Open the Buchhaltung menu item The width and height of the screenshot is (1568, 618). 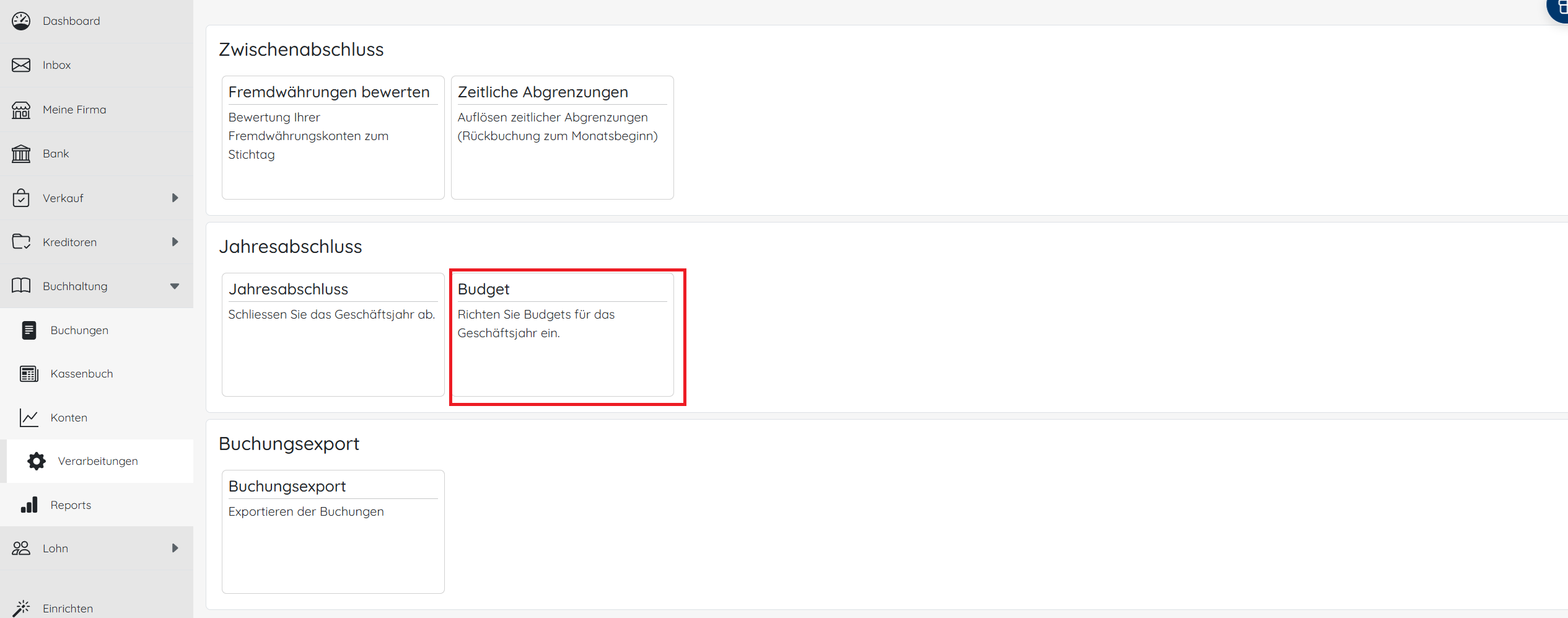75,286
